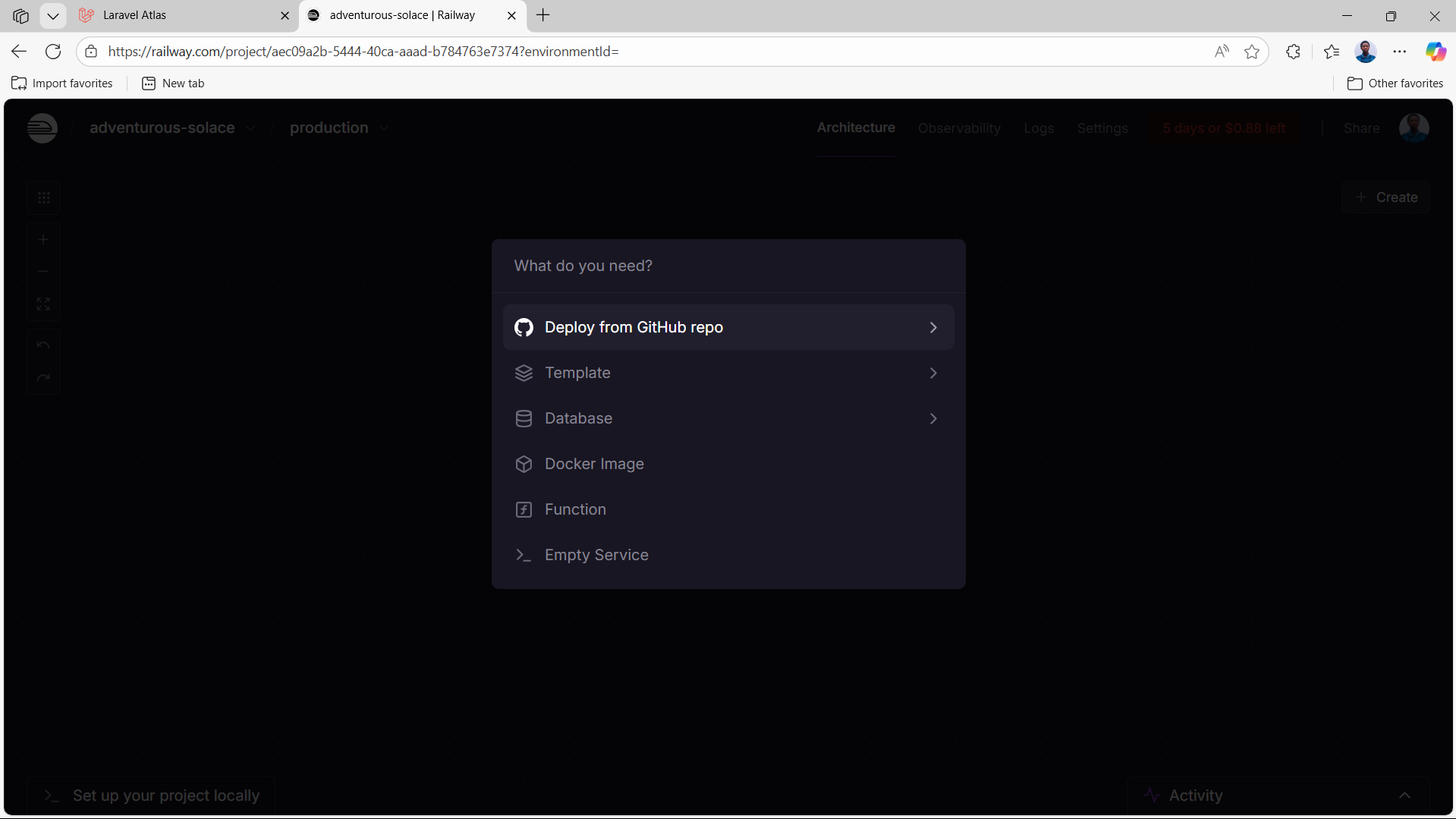This screenshot has width=1456, height=819.
Task: Open Other favorites folder
Action: (x=1395, y=83)
